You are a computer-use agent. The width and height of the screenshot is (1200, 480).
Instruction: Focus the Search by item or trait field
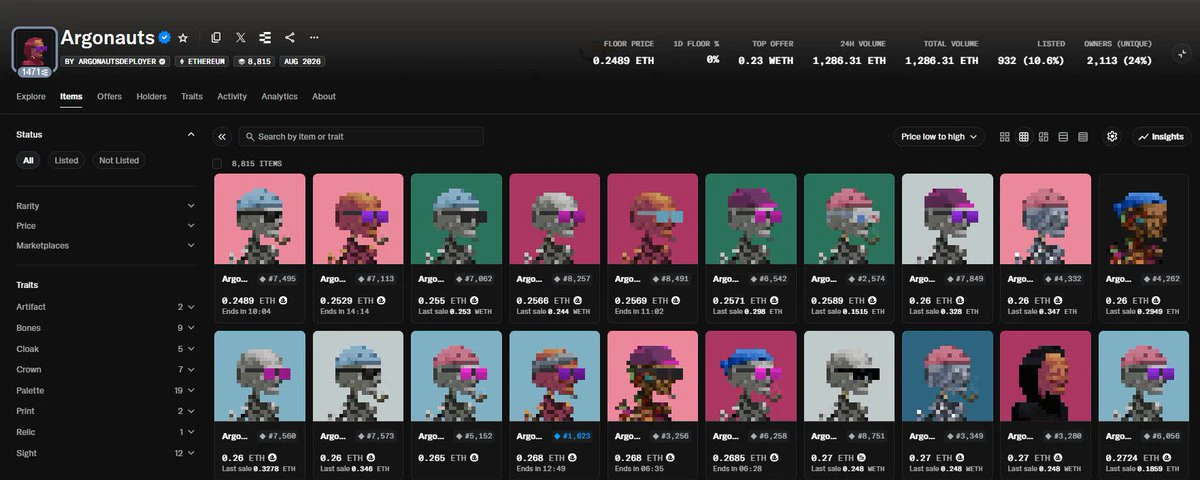pos(361,136)
